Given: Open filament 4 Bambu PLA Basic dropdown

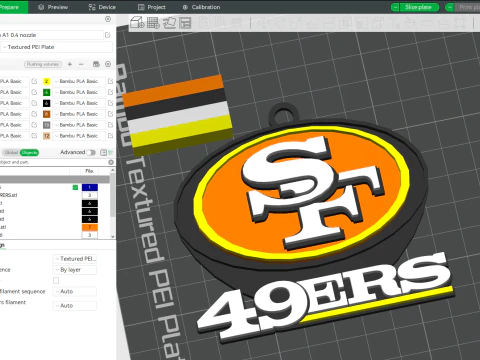Looking at the screenshot, I should click(x=79, y=92).
